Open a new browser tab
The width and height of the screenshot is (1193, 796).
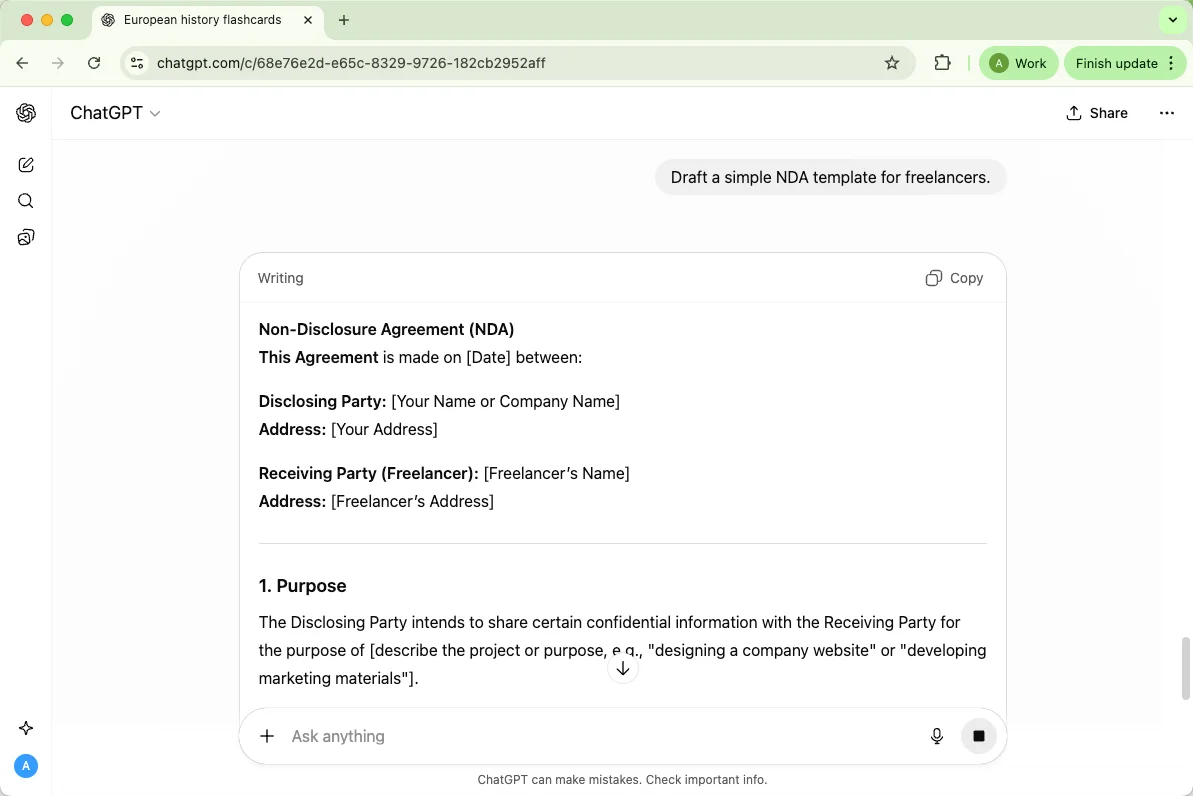(344, 20)
